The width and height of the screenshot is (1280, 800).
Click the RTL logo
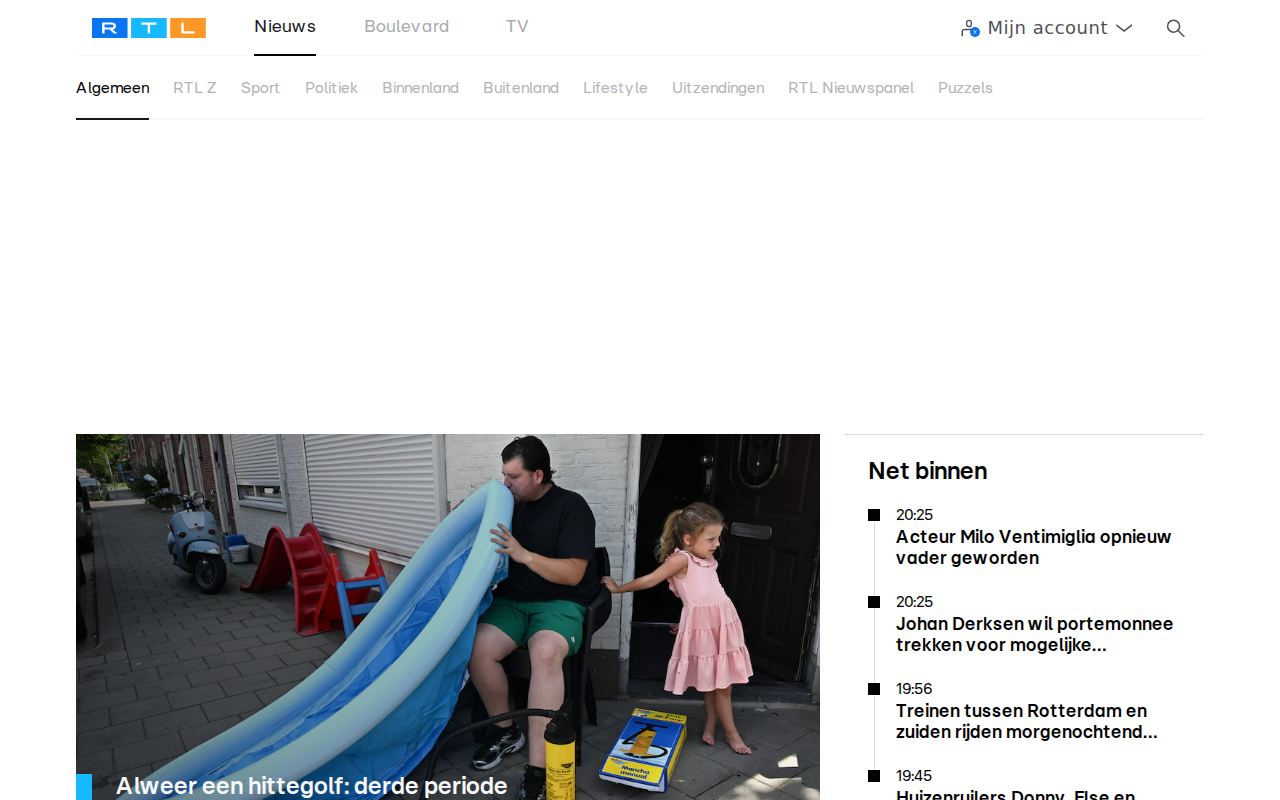(149, 28)
